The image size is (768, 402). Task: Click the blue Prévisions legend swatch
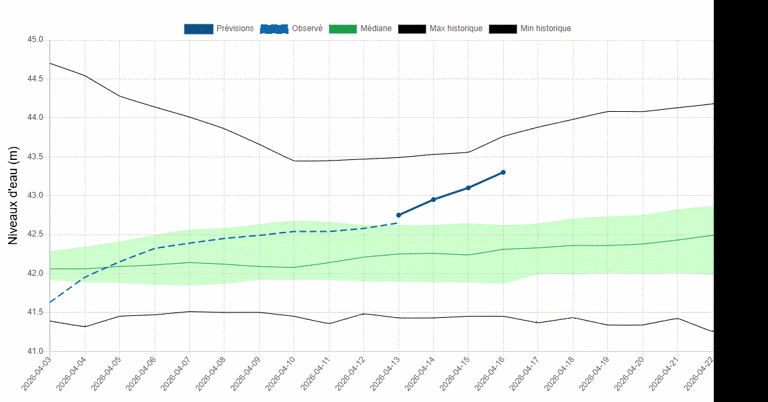(x=199, y=29)
